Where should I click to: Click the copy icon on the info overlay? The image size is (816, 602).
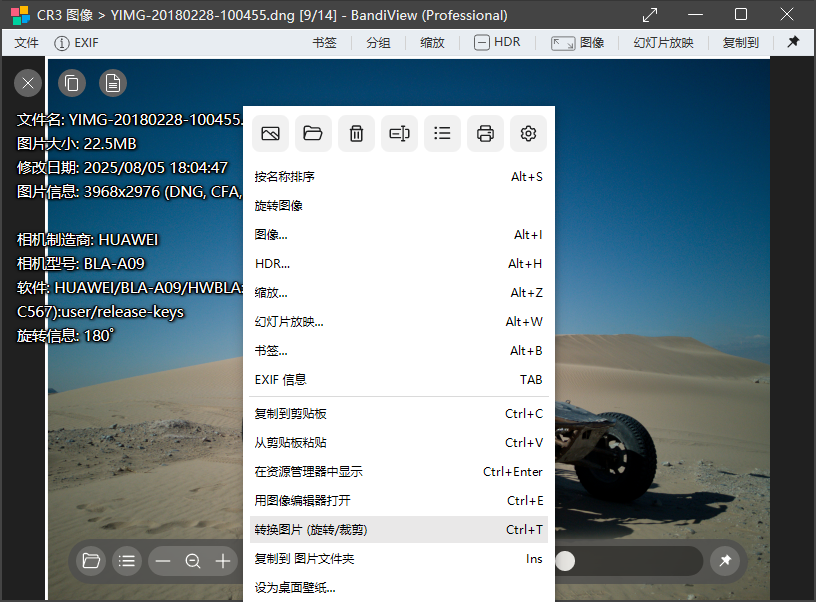[x=71, y=83]
